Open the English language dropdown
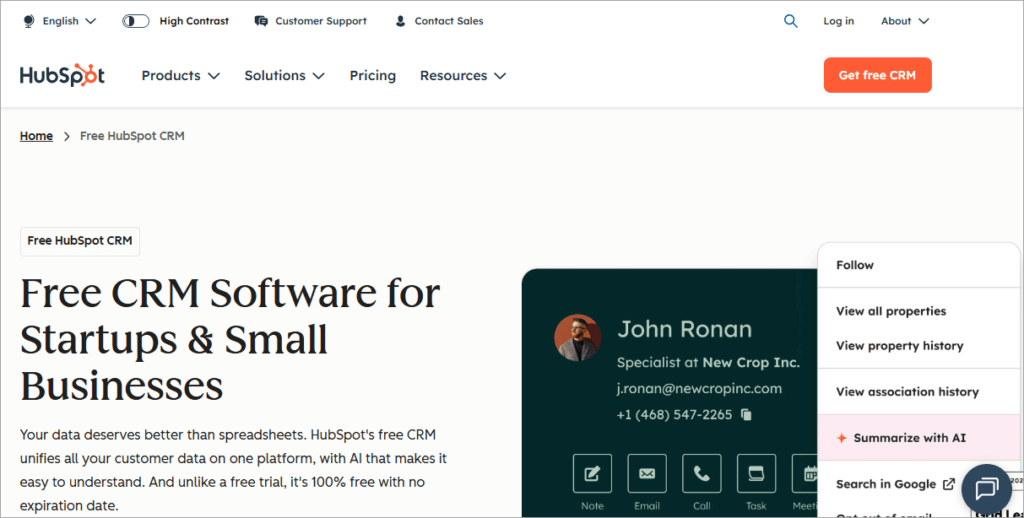 pos(69,21)
